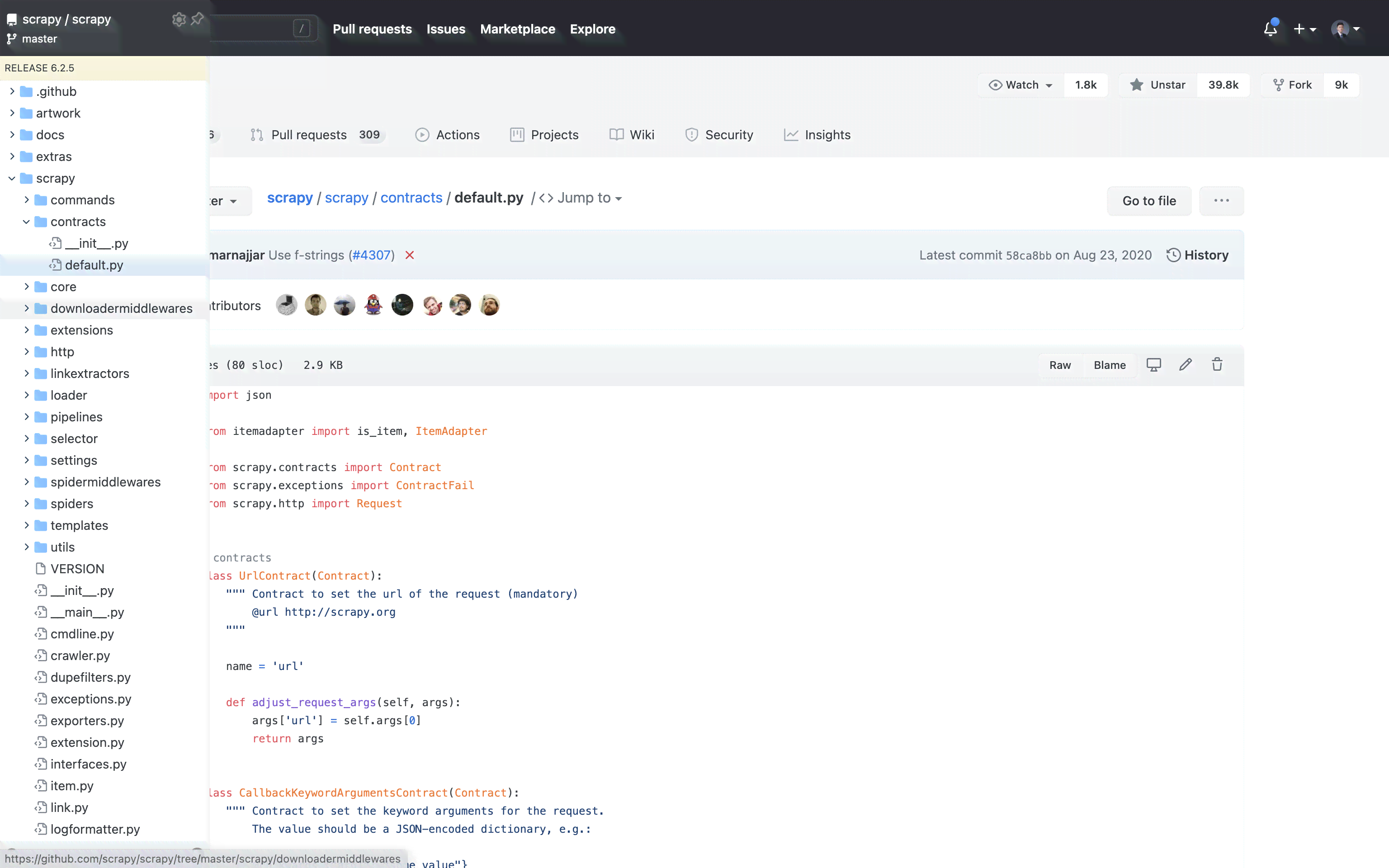Switch to the Insights tab
Viewport: 1389px width, 868px height.
click(817, 135)
